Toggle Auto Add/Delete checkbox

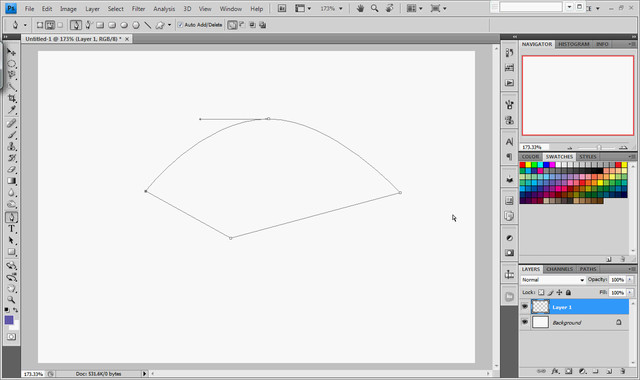pyautogui.click(x=180, y=25)
